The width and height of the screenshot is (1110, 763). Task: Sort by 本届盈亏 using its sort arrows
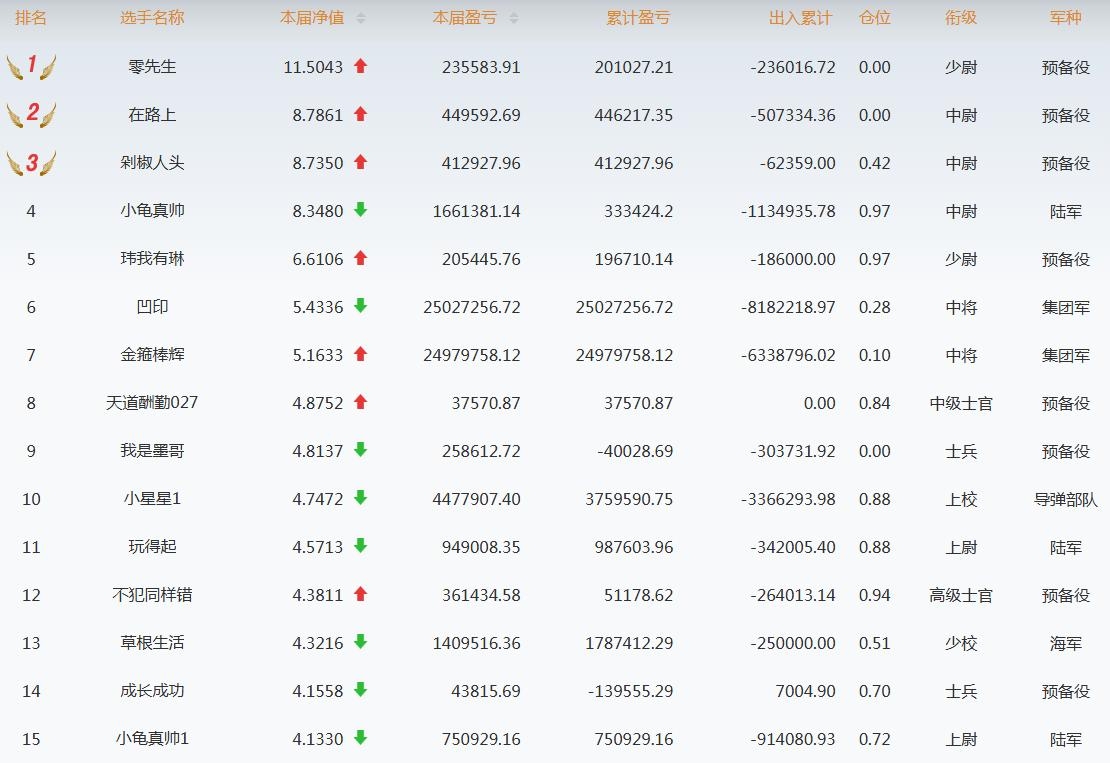[x=514, y=18]
